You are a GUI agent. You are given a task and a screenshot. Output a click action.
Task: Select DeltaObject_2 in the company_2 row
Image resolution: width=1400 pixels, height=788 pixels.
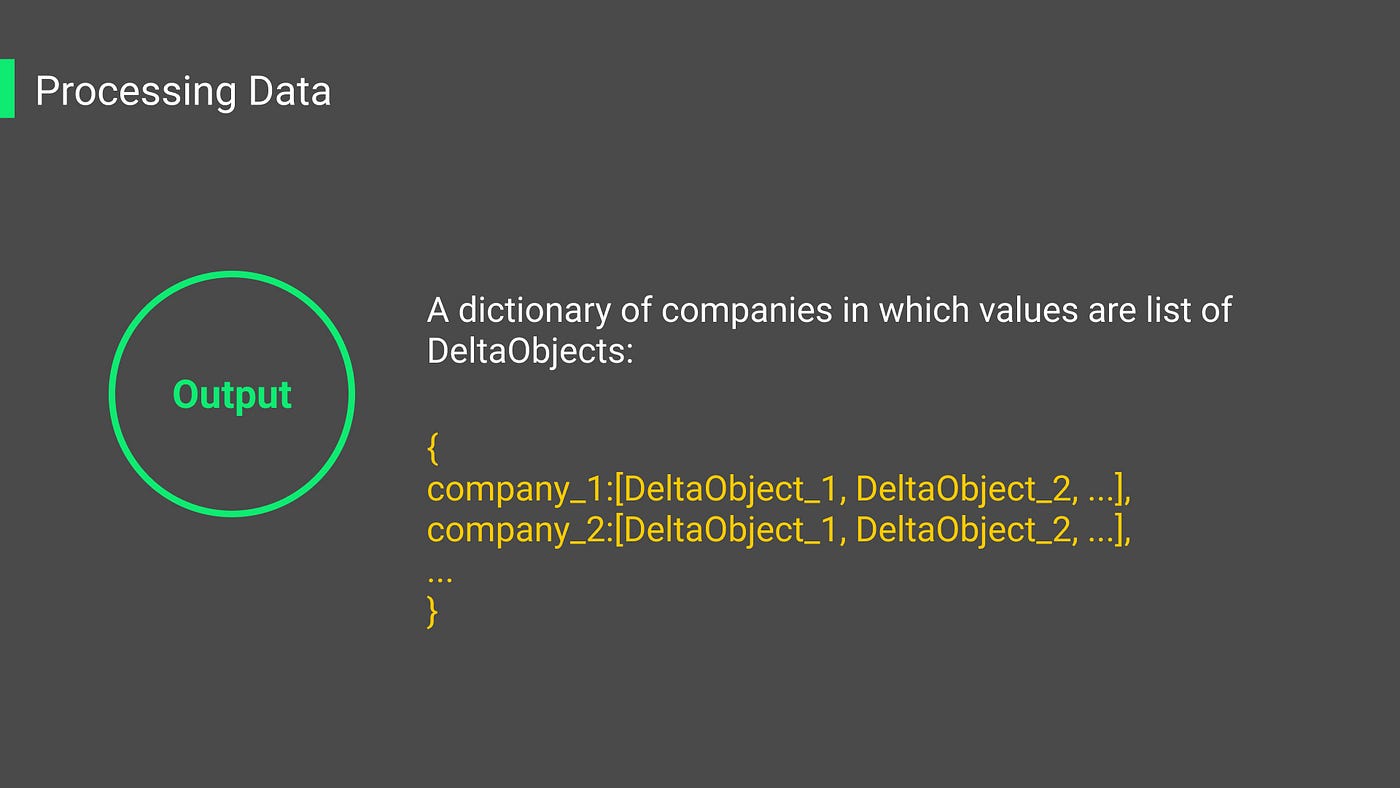pyautogui.click(x=960, y=530)
